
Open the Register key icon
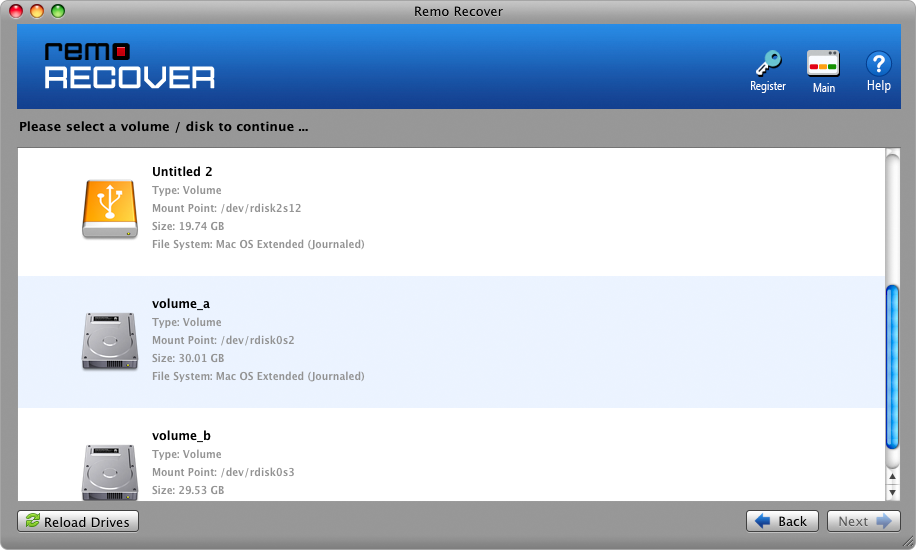[x=768, y=64]
